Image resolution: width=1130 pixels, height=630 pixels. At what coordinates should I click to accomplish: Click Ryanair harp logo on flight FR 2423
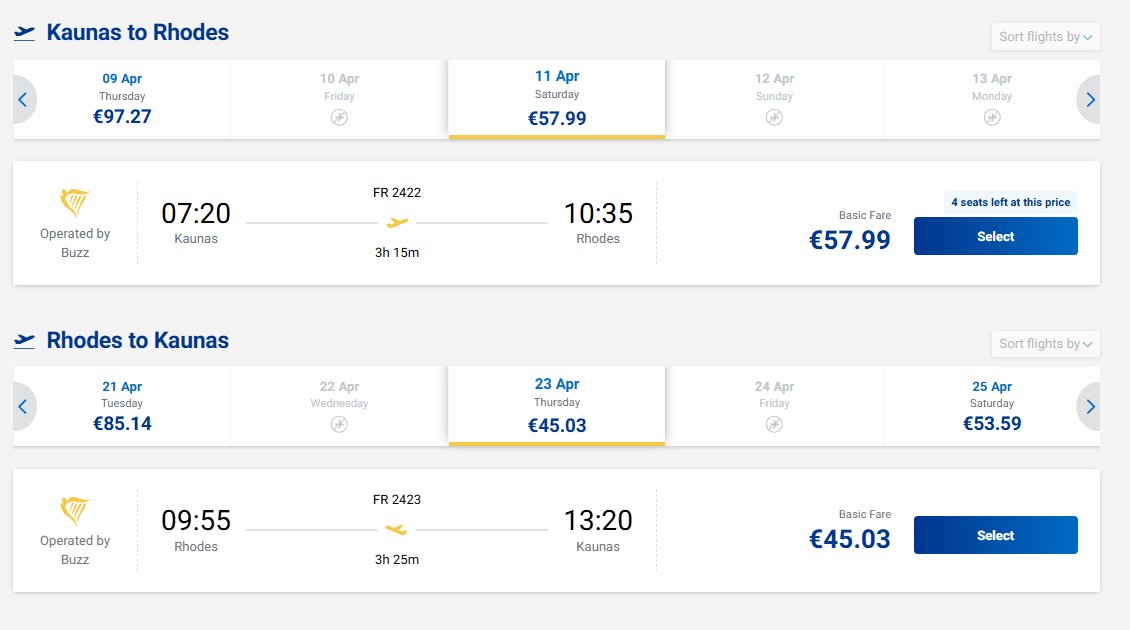pyautogui.click(x=75, y=511)
